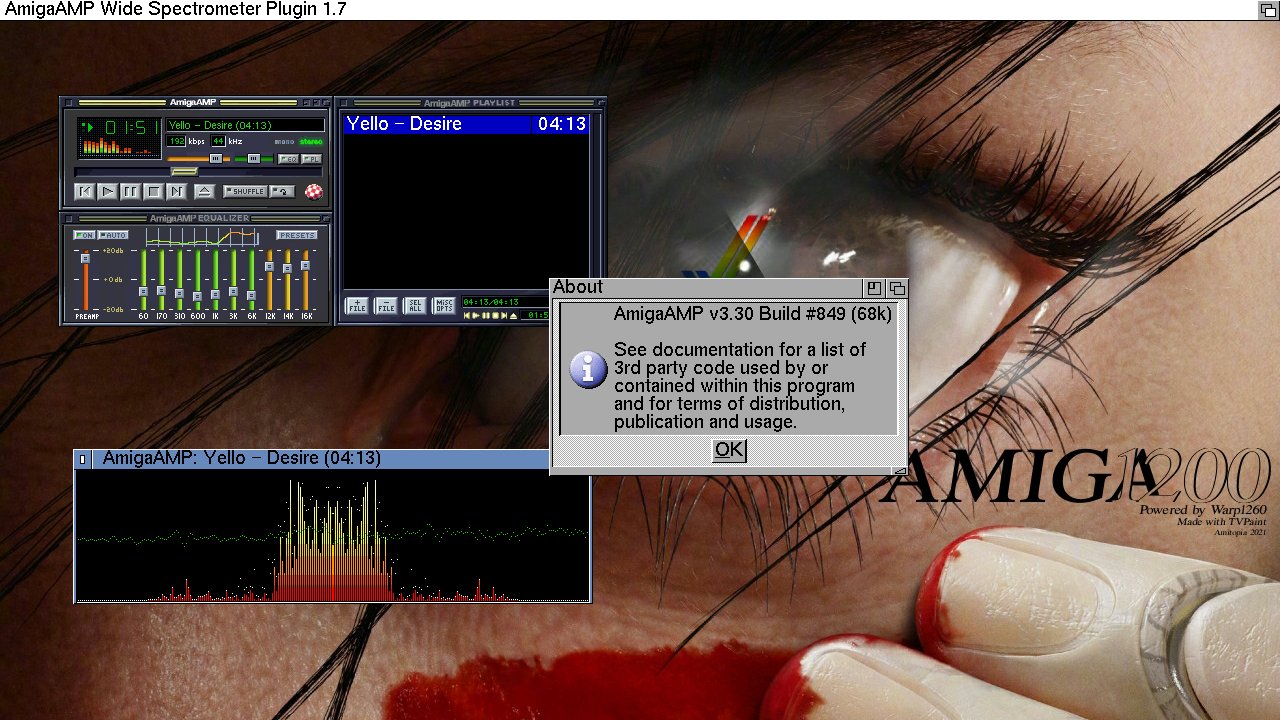Click the About dialog zoom gadget
This screenshot has width=1280, height=720.
pyautogui.click(x=874, y=288)
